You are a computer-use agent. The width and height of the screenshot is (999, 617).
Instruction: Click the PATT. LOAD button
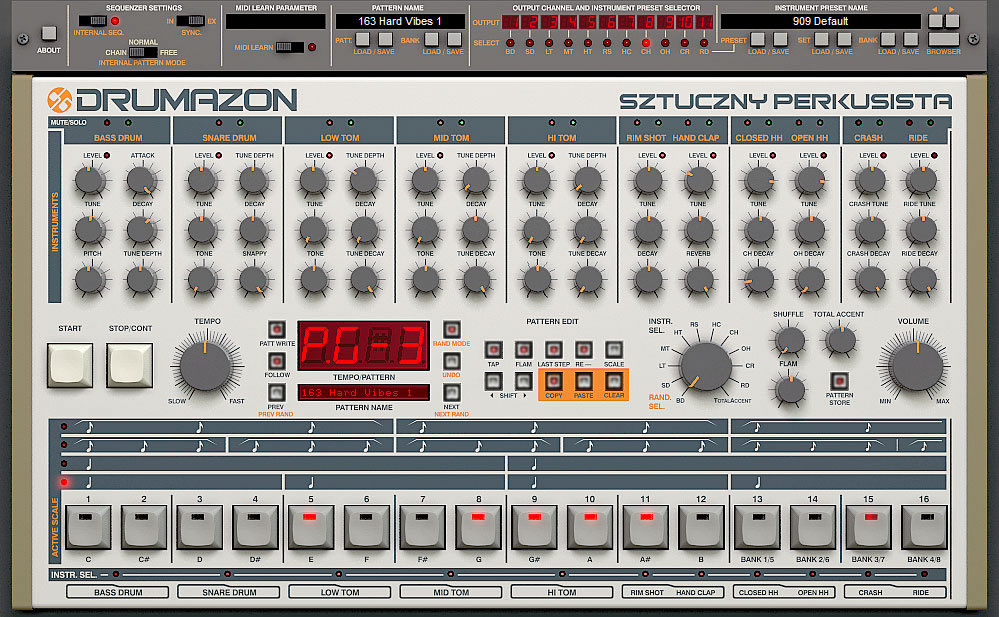[x=363, y=40]
